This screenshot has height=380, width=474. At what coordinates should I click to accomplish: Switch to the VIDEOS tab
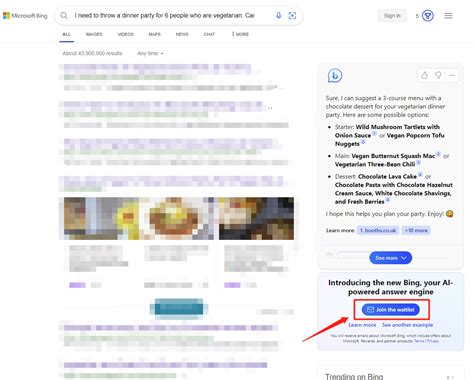125,34
